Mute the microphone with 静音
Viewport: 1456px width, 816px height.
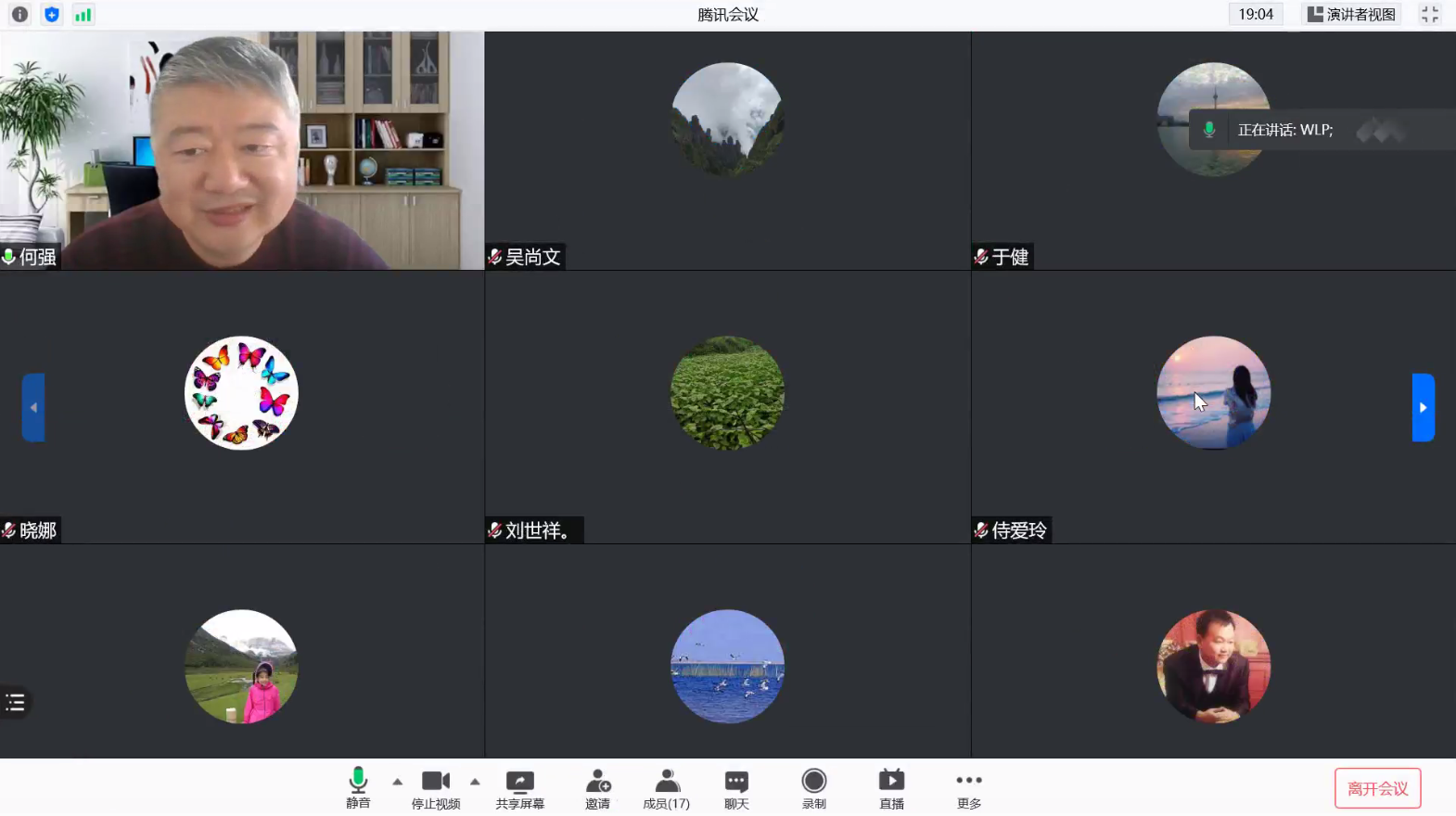358,789
